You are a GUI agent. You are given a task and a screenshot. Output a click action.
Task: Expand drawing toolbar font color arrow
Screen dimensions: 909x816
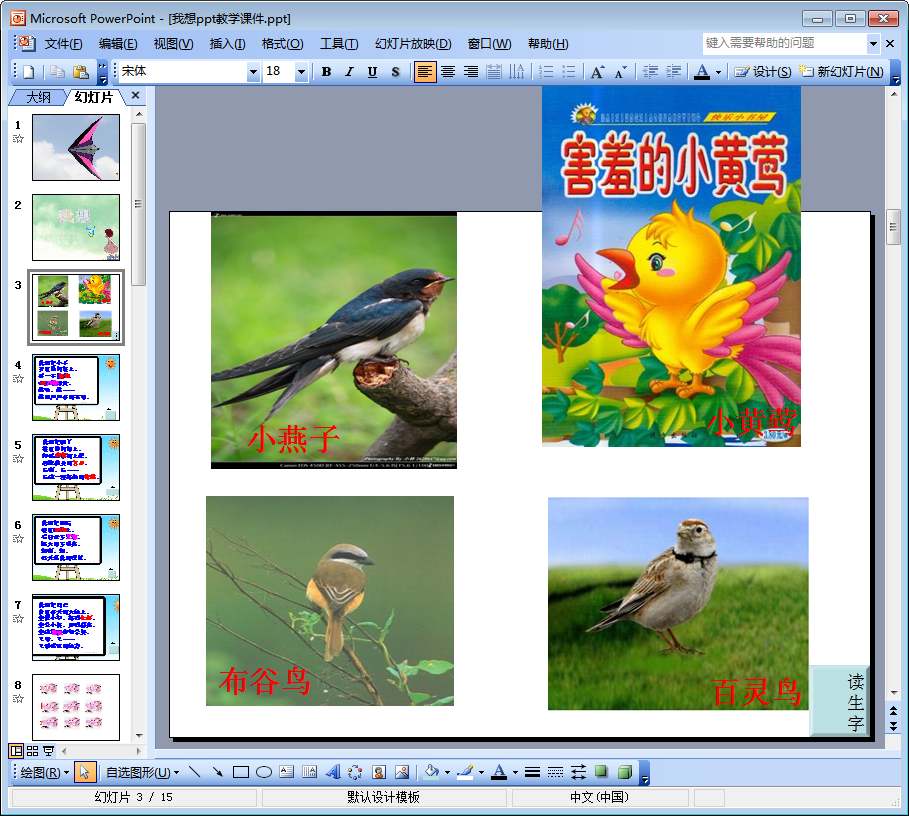click(515, 773)
